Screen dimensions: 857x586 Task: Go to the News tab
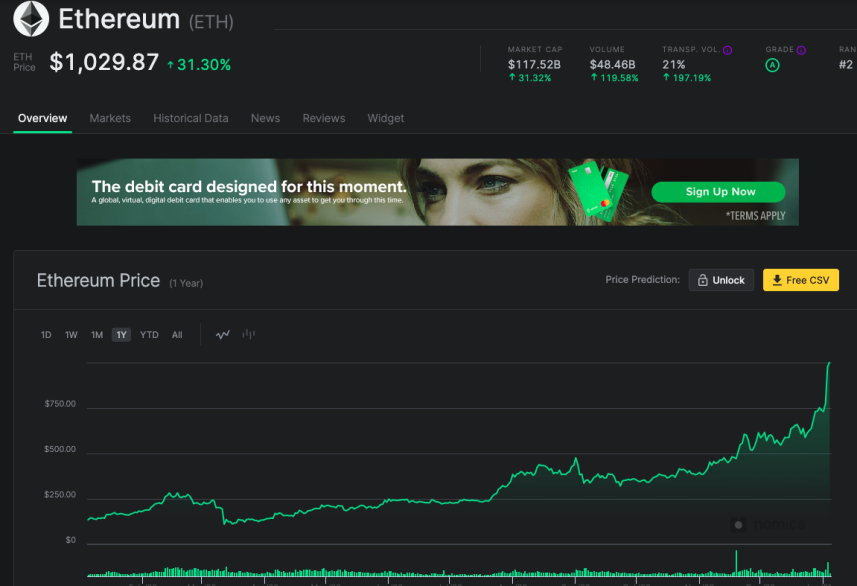pyautogui.click(x=266, y=118)
